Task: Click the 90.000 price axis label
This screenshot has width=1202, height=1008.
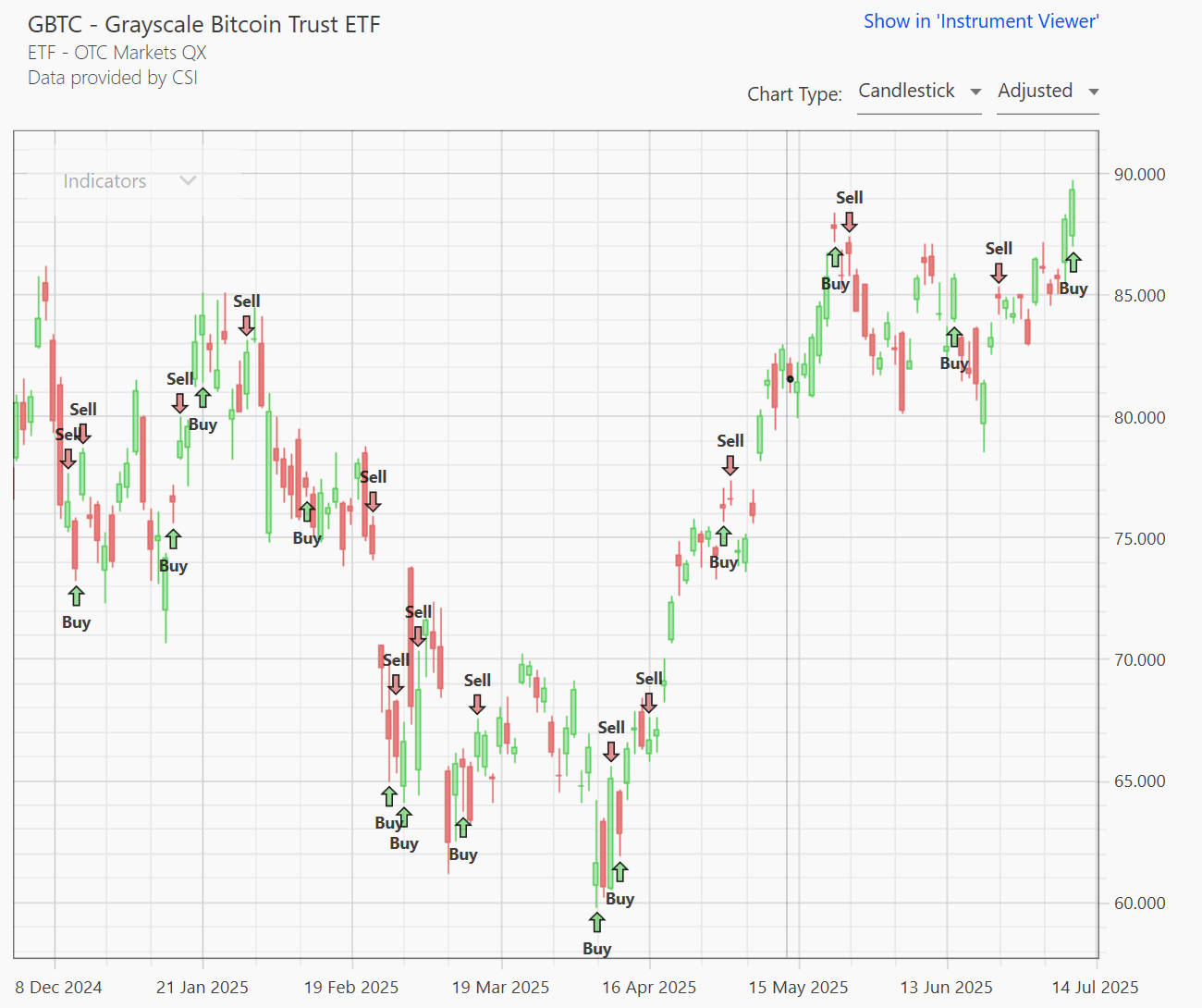Action: tap(1139, 175)
